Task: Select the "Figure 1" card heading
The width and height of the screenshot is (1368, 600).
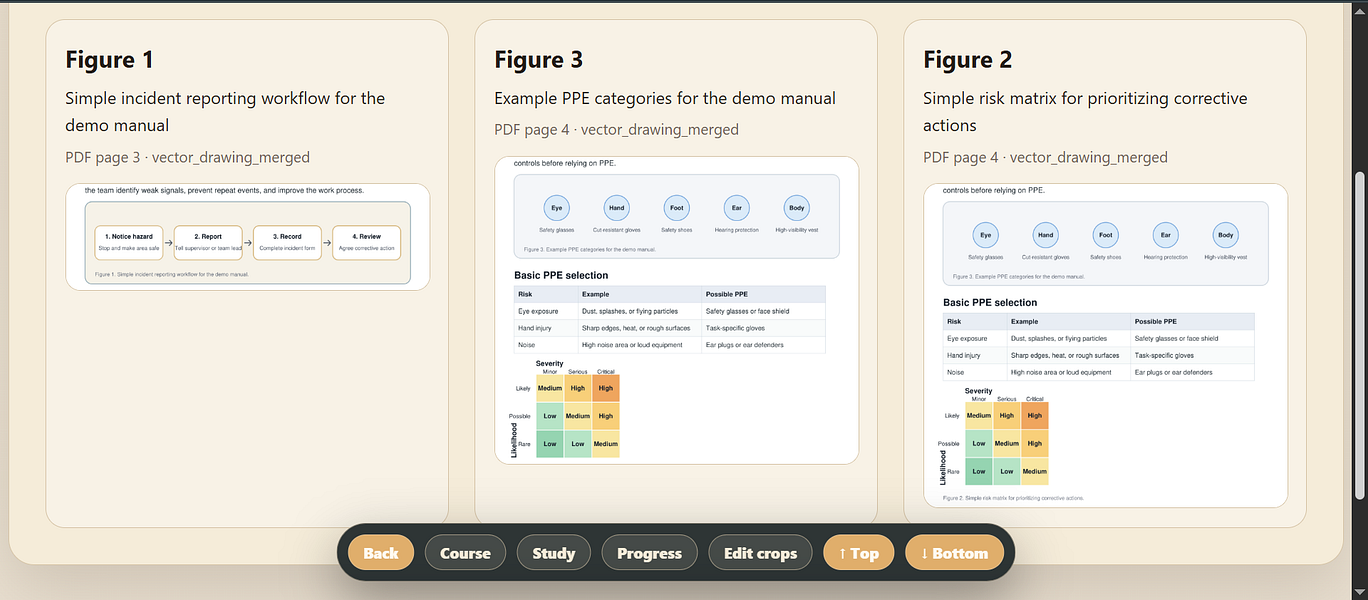Action: tap(109, 60)
